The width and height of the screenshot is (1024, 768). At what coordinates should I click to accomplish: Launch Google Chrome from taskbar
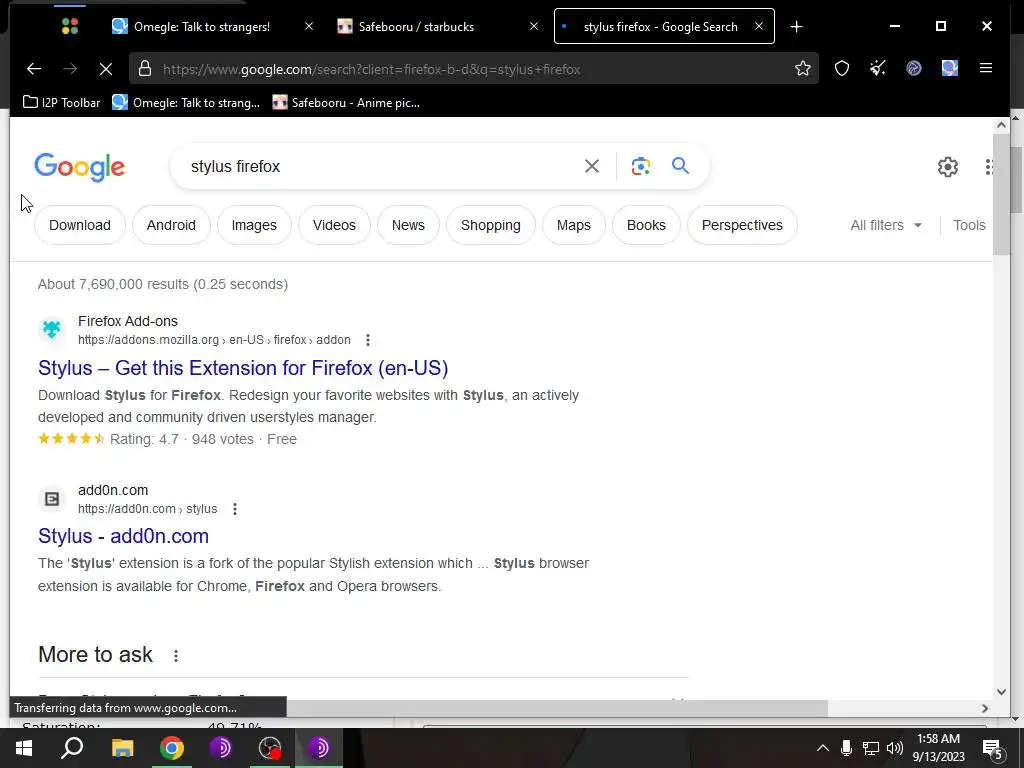[x=172, y=748]
